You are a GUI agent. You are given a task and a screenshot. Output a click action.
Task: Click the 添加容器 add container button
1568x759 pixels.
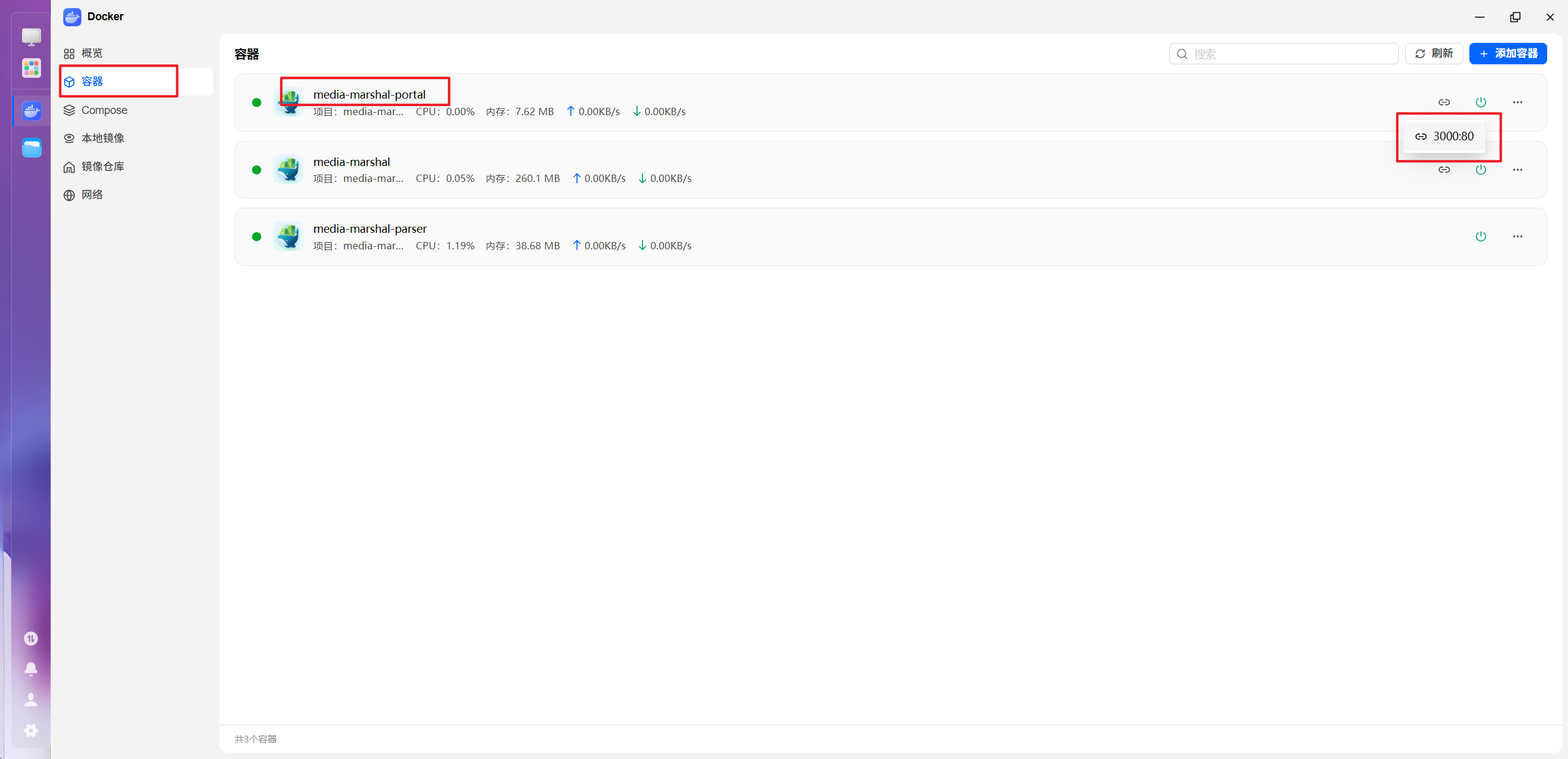click(x=1508, y=54)
